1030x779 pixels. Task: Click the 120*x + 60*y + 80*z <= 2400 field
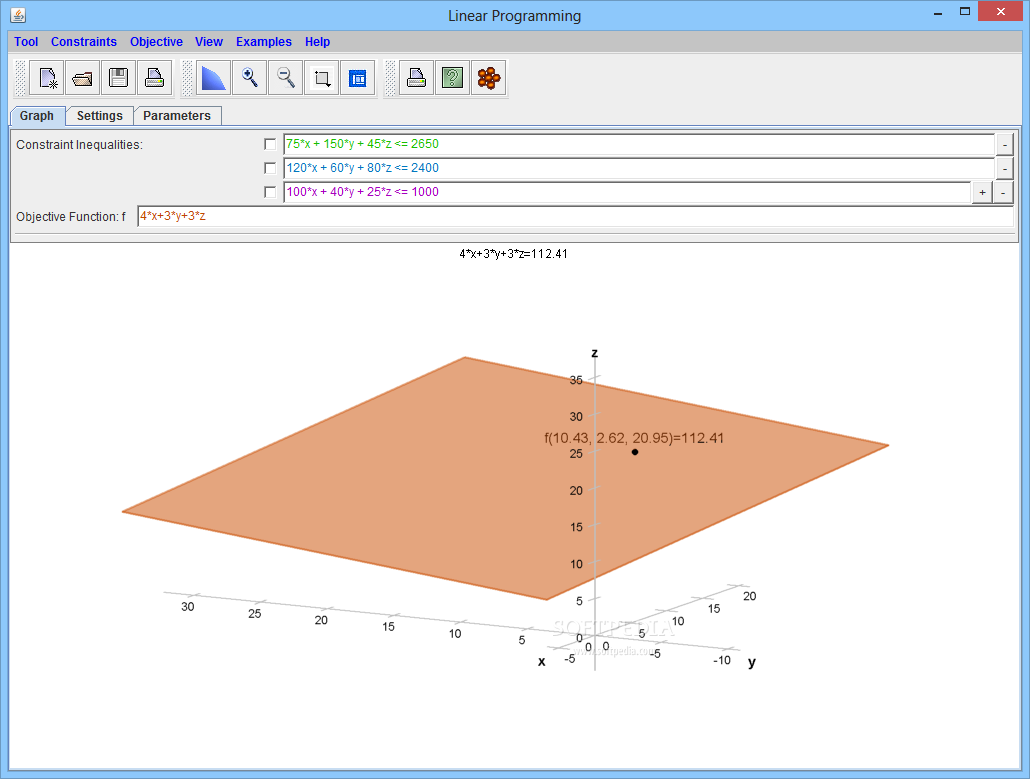(x=639, y=168)
